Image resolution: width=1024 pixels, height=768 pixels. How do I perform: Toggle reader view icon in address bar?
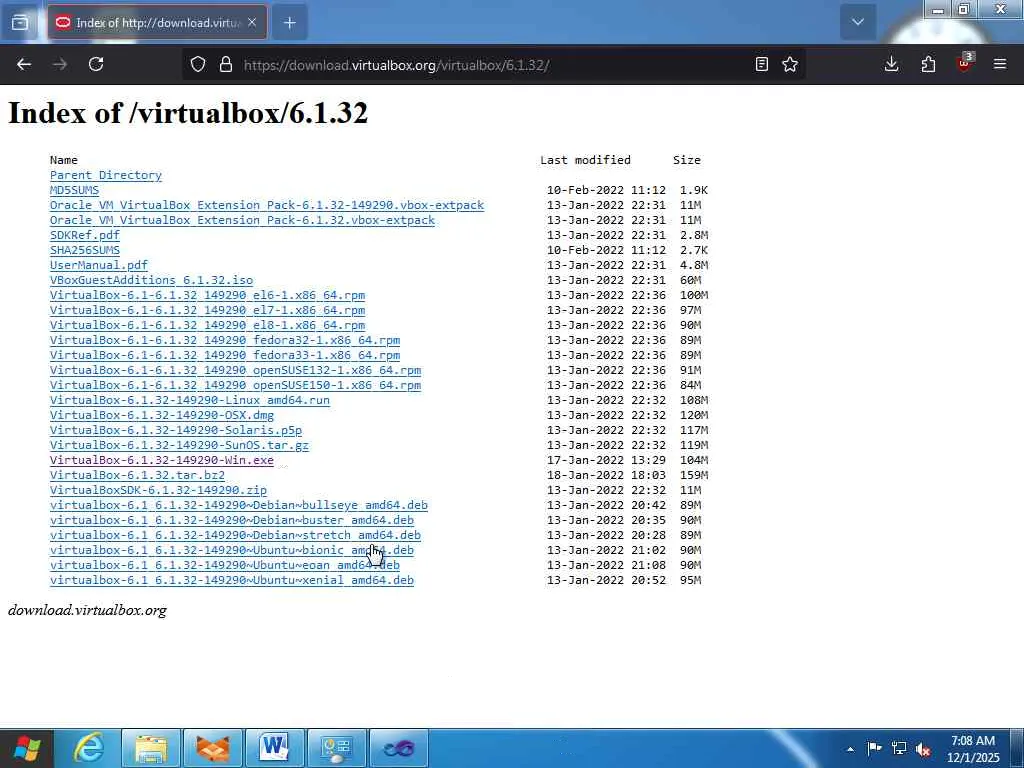761,64
